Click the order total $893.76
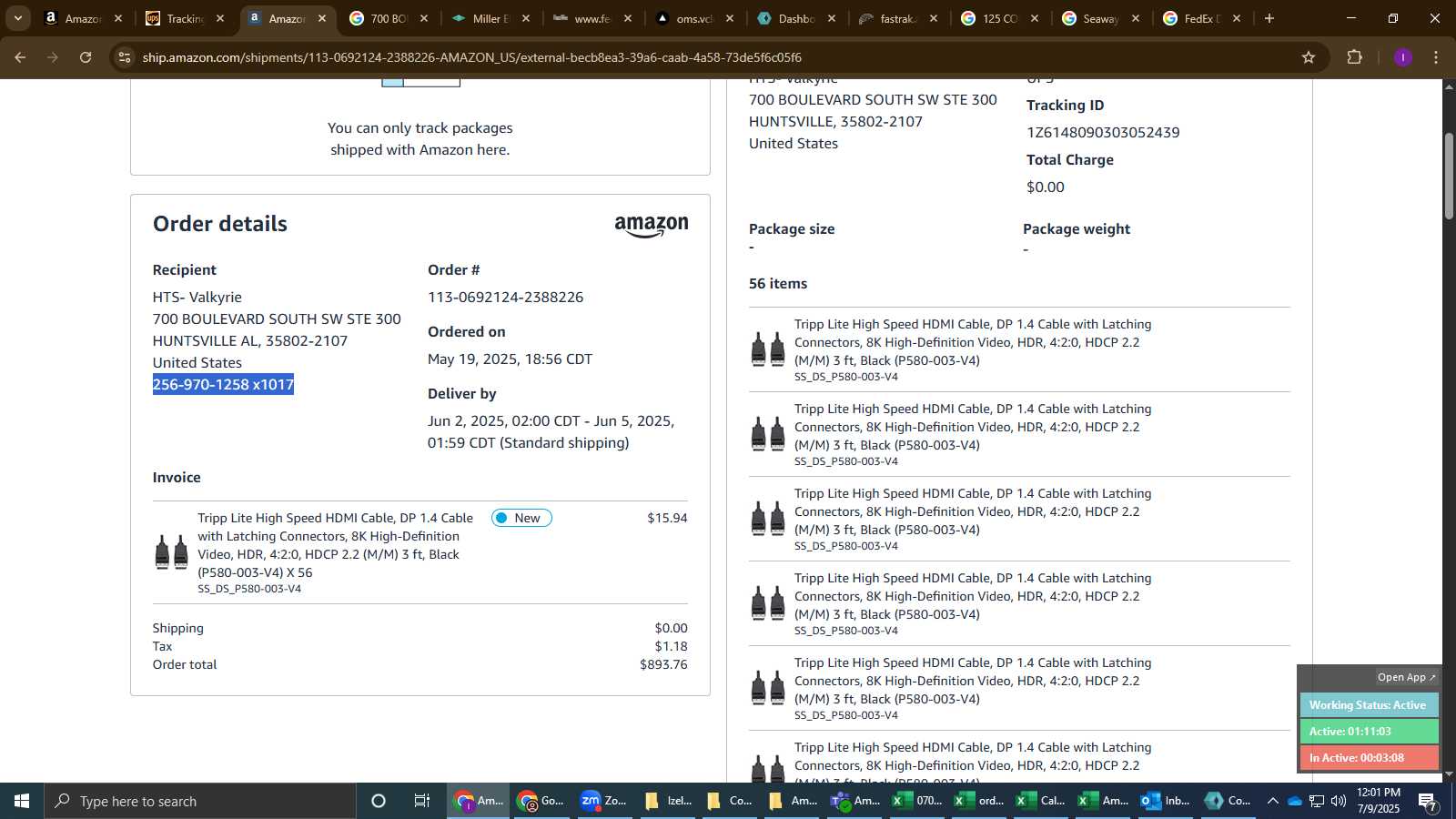Viewport: 1456px width, 819px height. pos(663,664)
